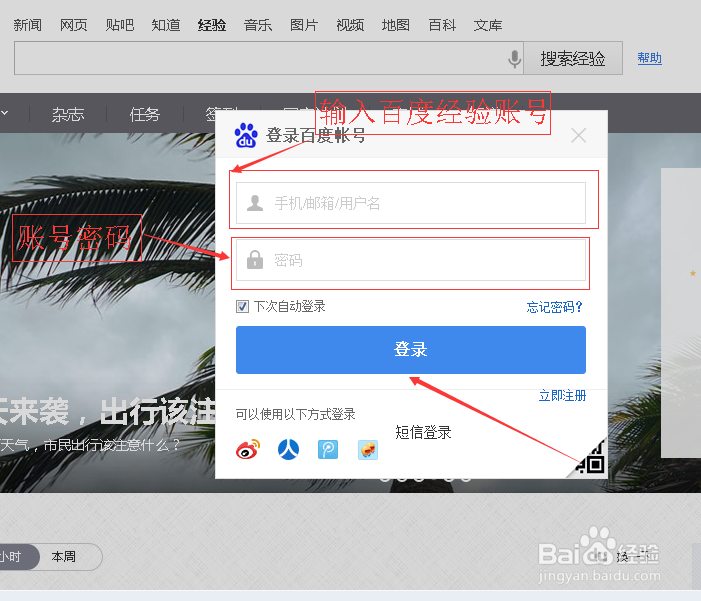Open 立即注册 link

pos(562,395)
